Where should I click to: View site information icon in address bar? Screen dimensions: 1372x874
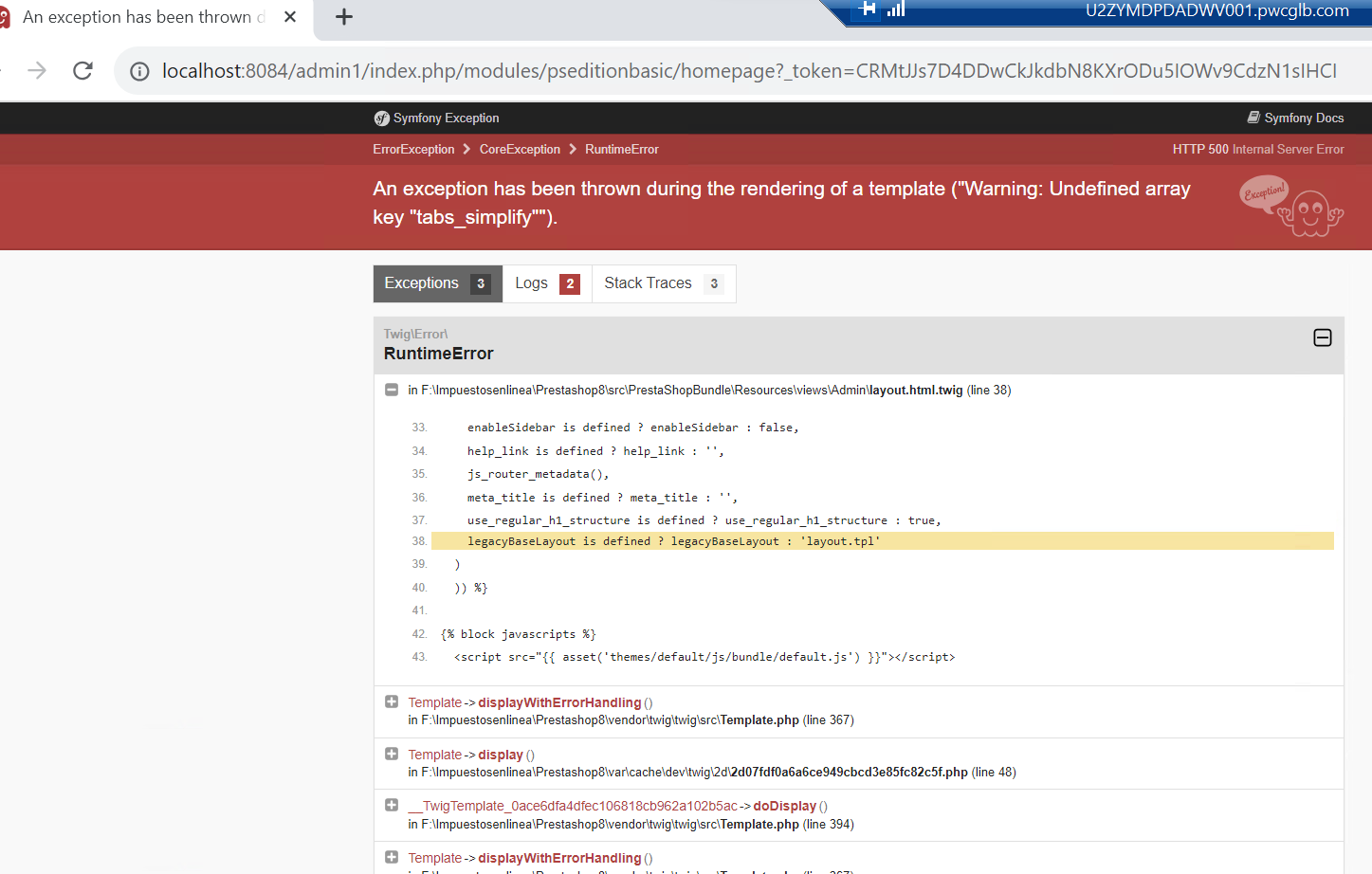click(139, 71)
